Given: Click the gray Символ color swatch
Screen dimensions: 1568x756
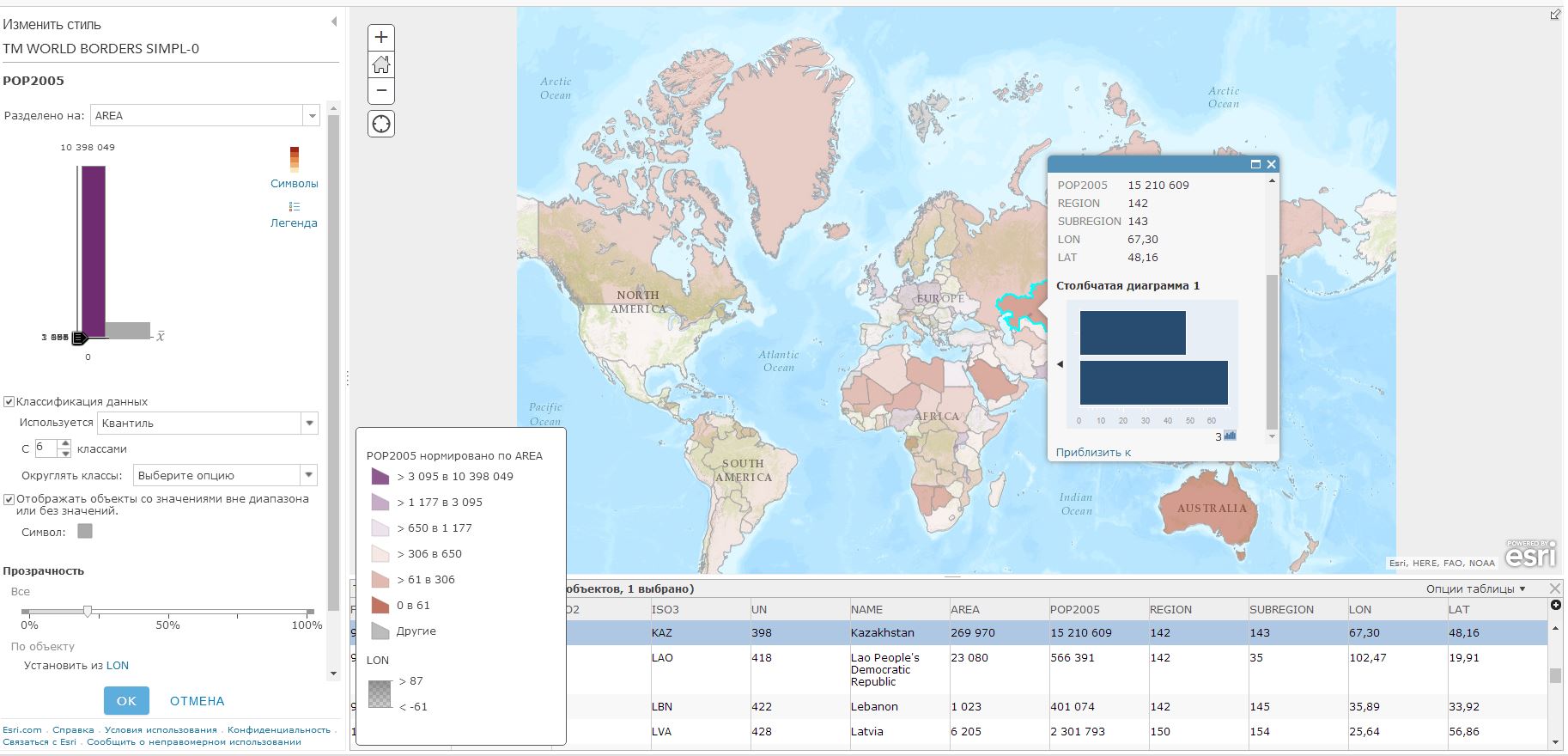Looking at the screenshot, I should coord(85,532).
